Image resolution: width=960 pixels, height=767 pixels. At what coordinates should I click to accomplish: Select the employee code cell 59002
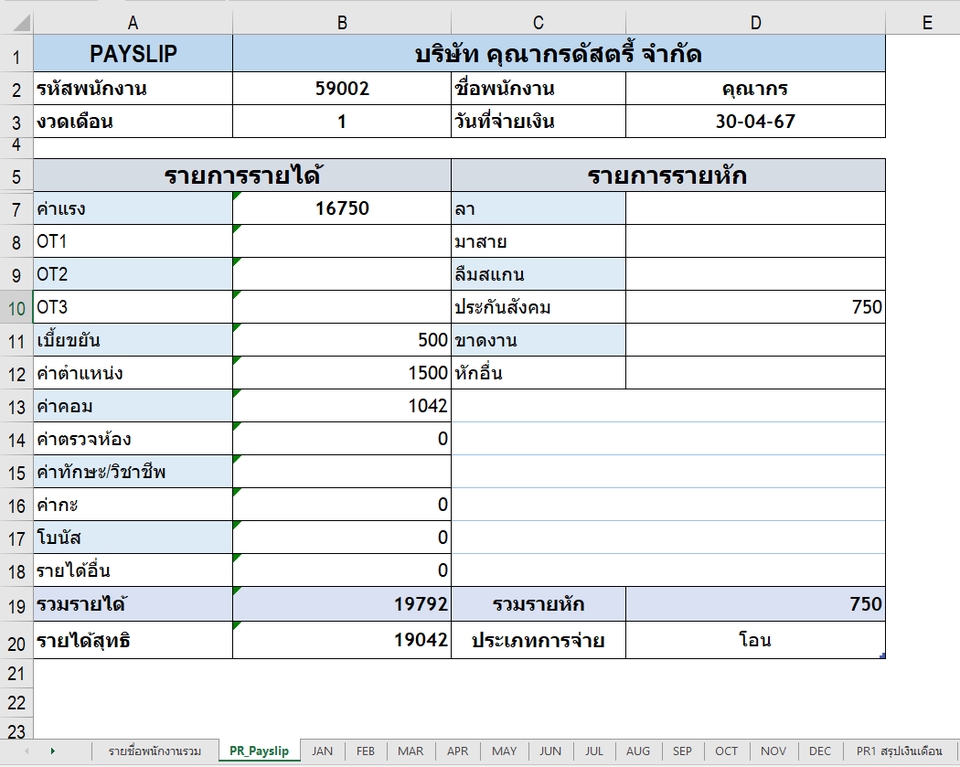click(341, 88)
